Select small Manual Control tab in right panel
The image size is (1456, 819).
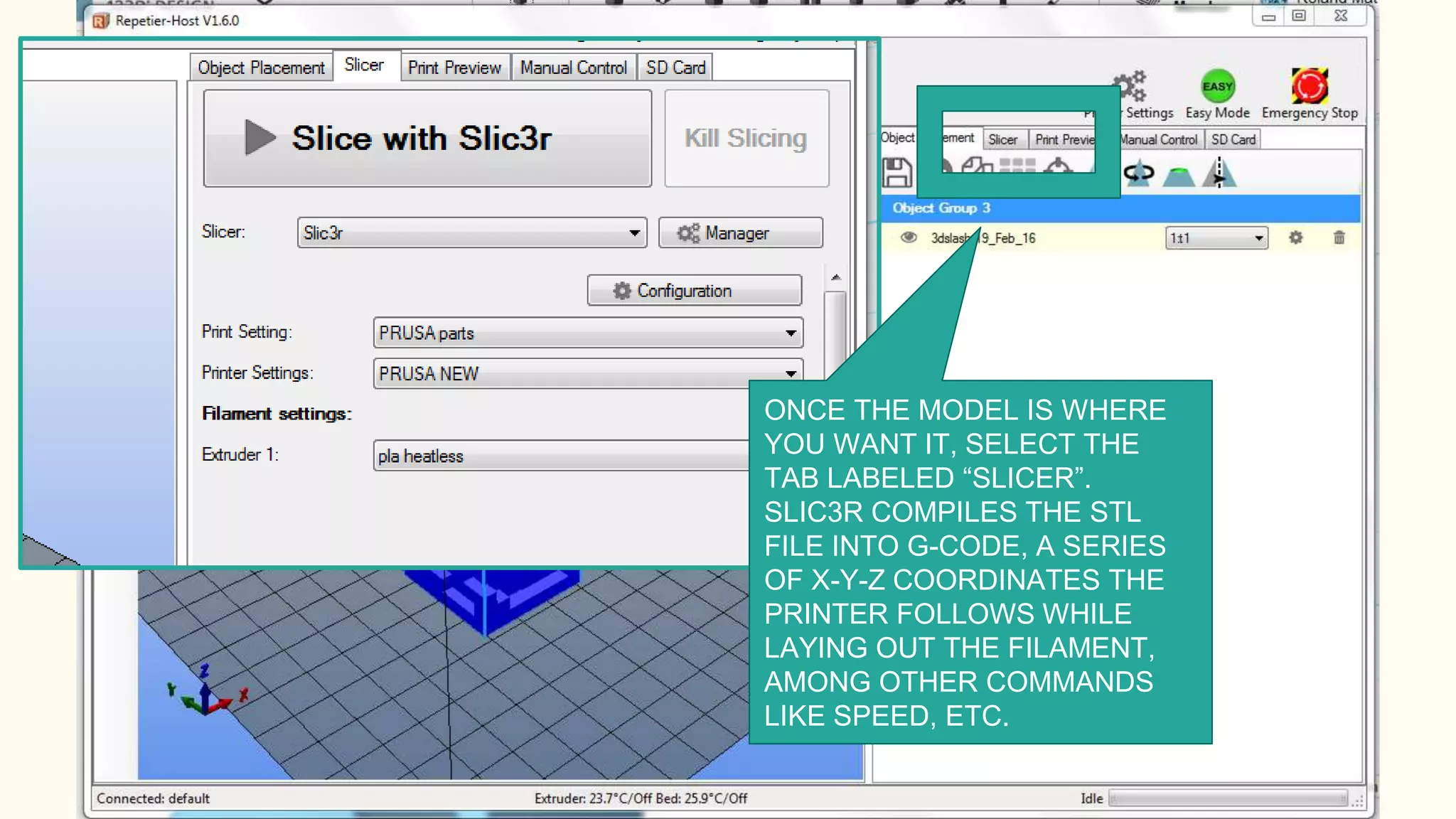(x=1161, y=139)
